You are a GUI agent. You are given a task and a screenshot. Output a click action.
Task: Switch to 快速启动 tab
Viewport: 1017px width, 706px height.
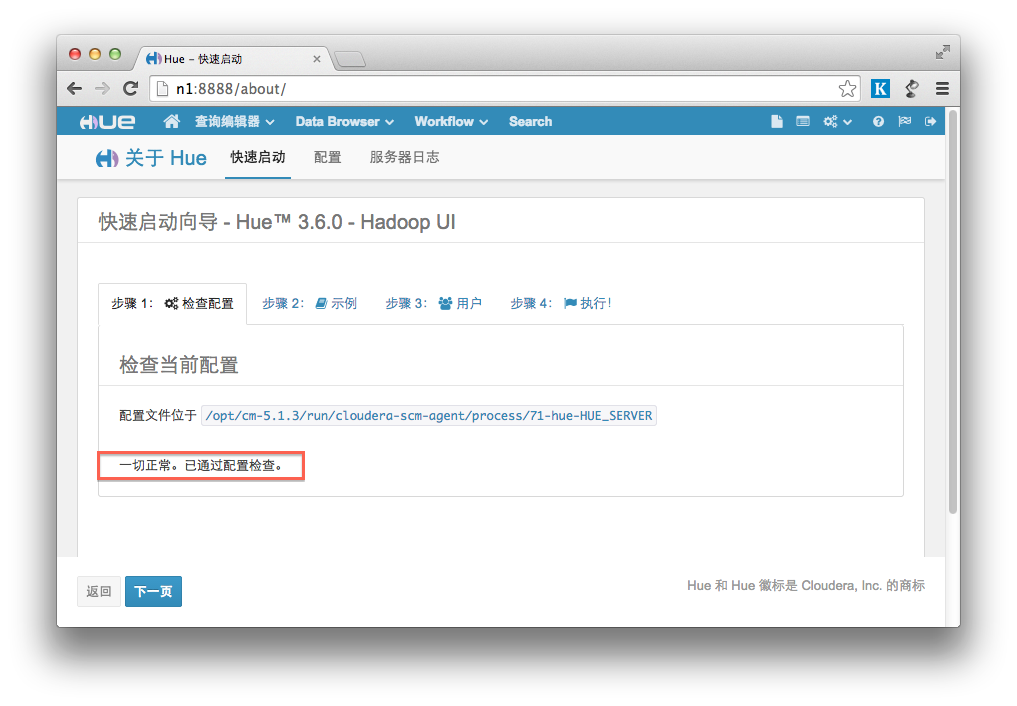click(257, 158)
